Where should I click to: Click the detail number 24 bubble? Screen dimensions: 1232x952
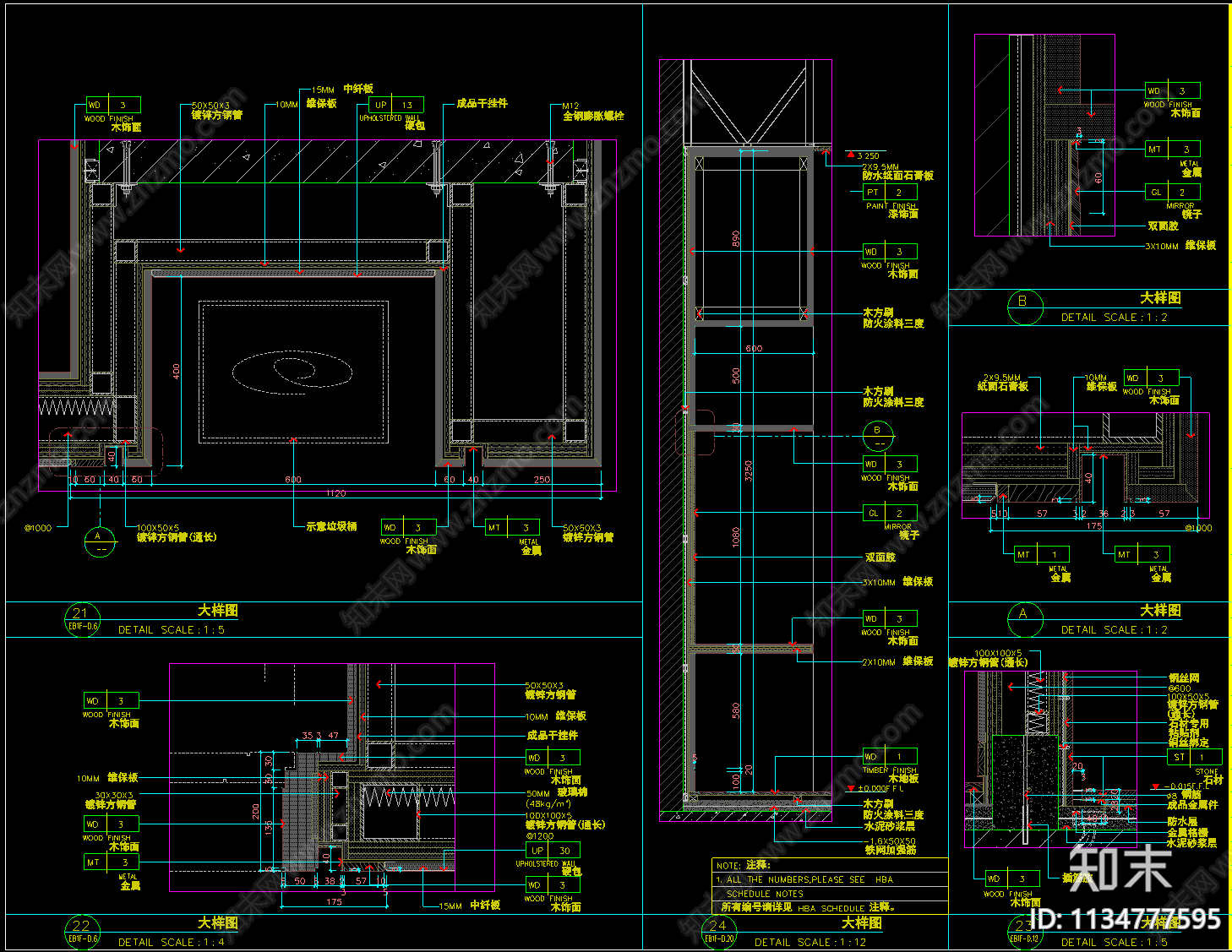718,932
